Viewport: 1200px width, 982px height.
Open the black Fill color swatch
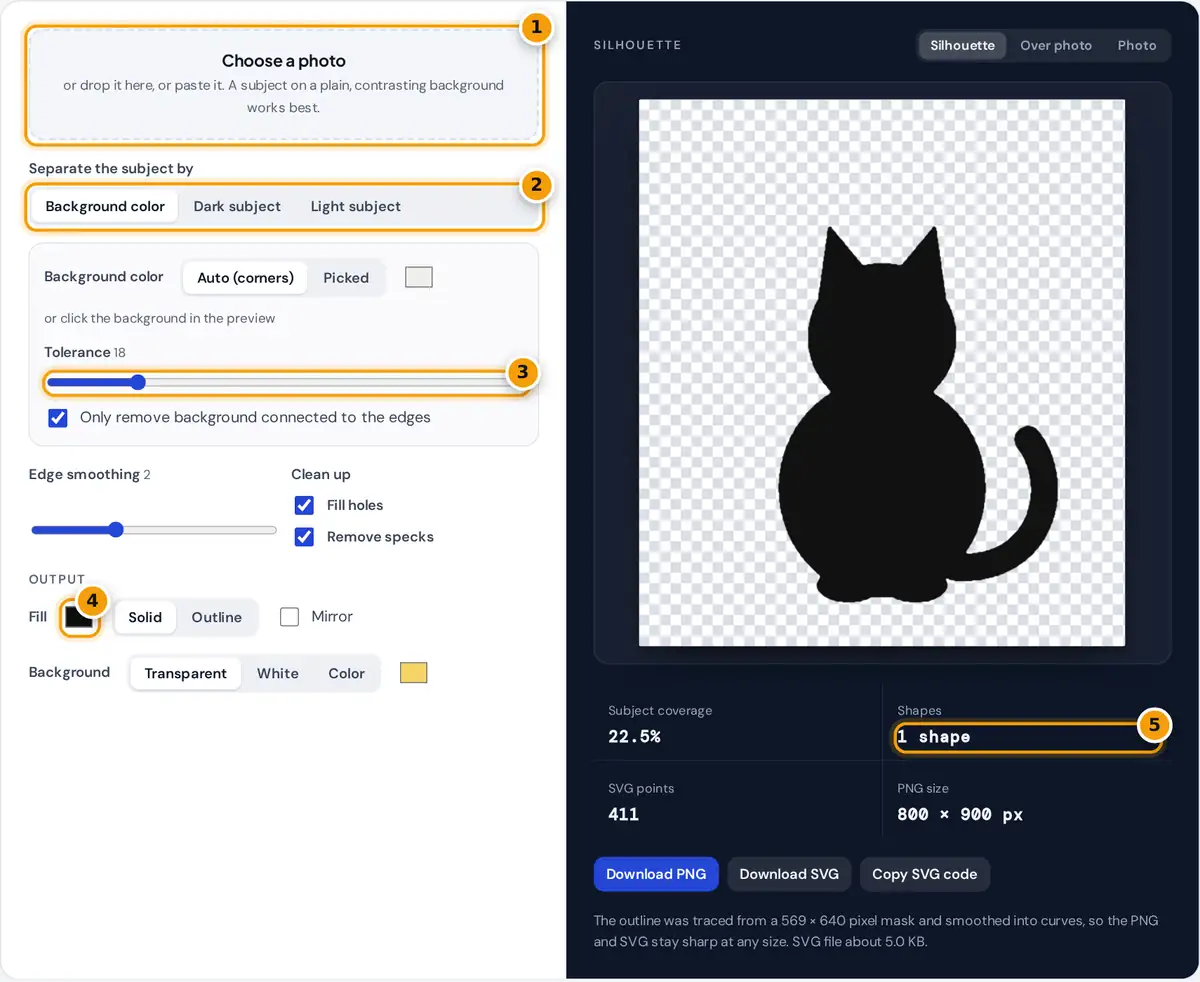pos(79,617)
